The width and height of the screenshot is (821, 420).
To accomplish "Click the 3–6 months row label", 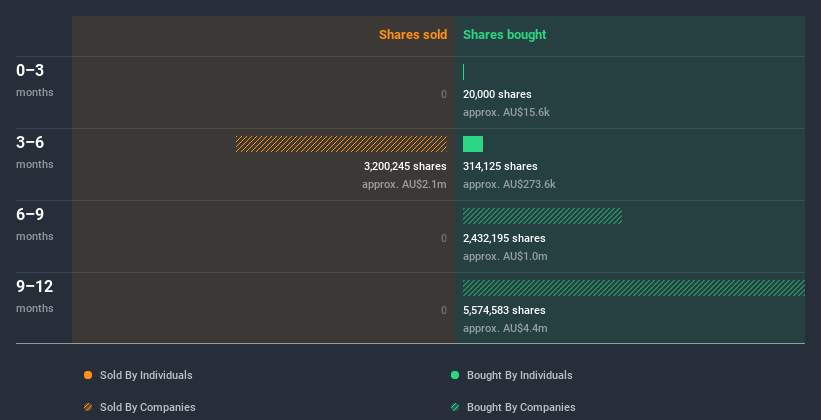I will [x=35, y=152].
